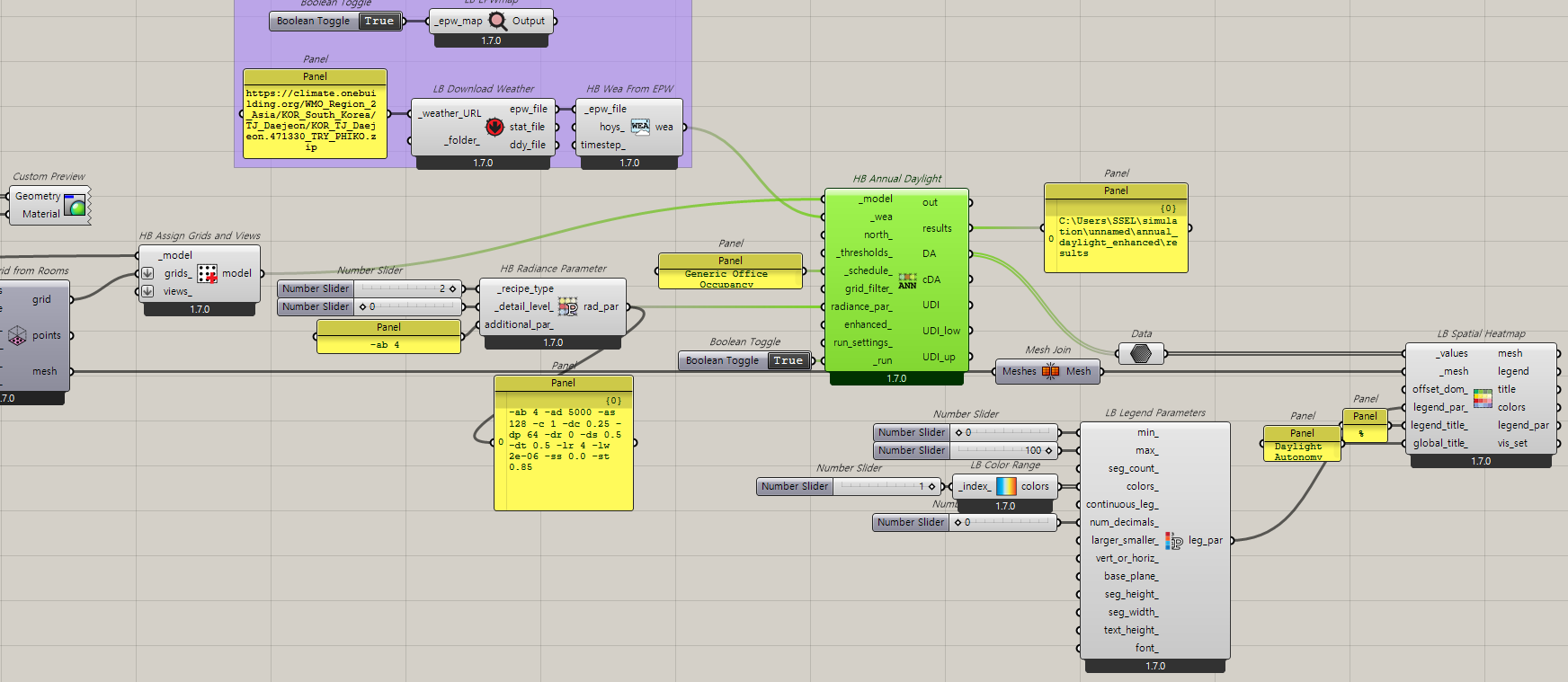Select the Daylight Autonomy panel

click(x=1302, y=444)
